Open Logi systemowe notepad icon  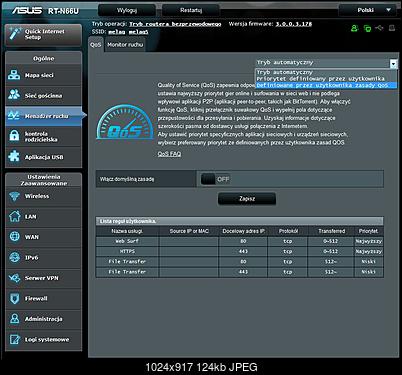[14, 339]
